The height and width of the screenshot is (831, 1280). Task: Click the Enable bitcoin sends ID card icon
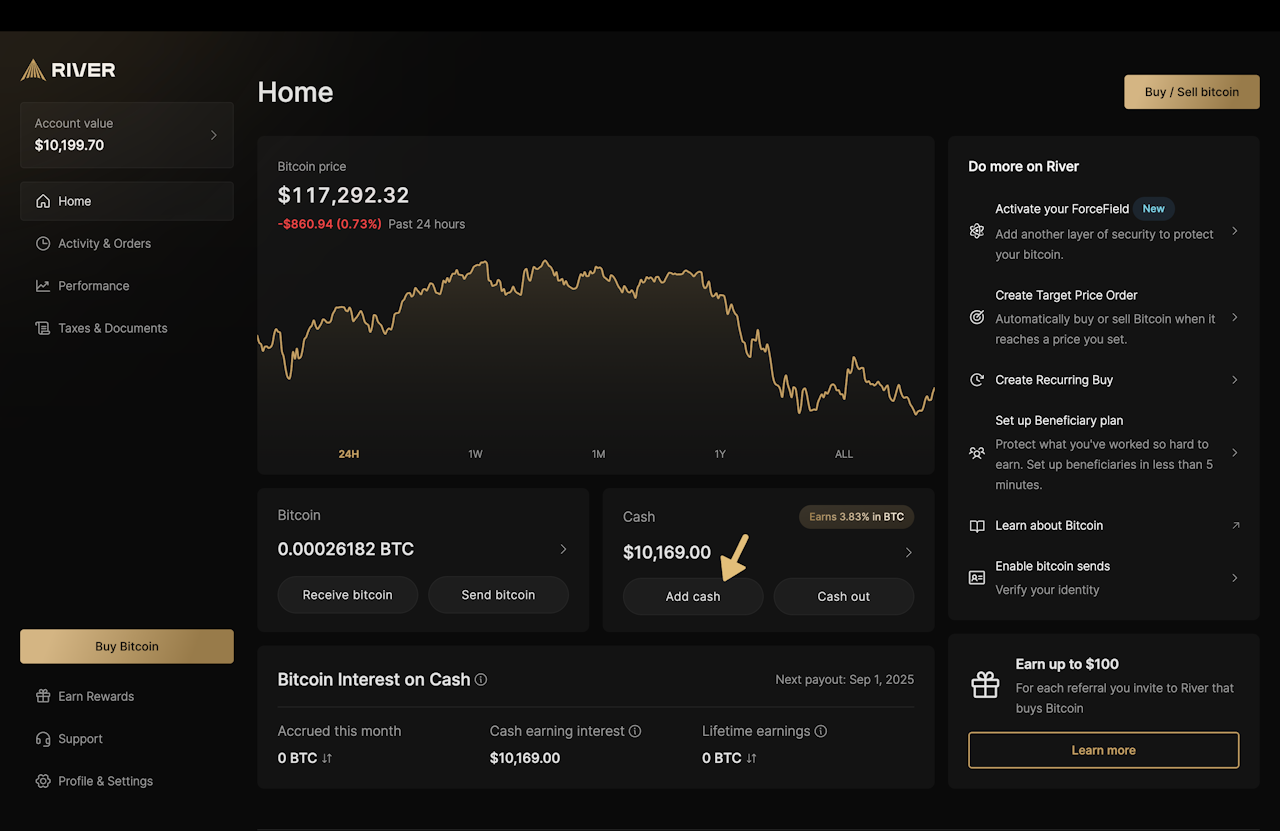point(977,578)
